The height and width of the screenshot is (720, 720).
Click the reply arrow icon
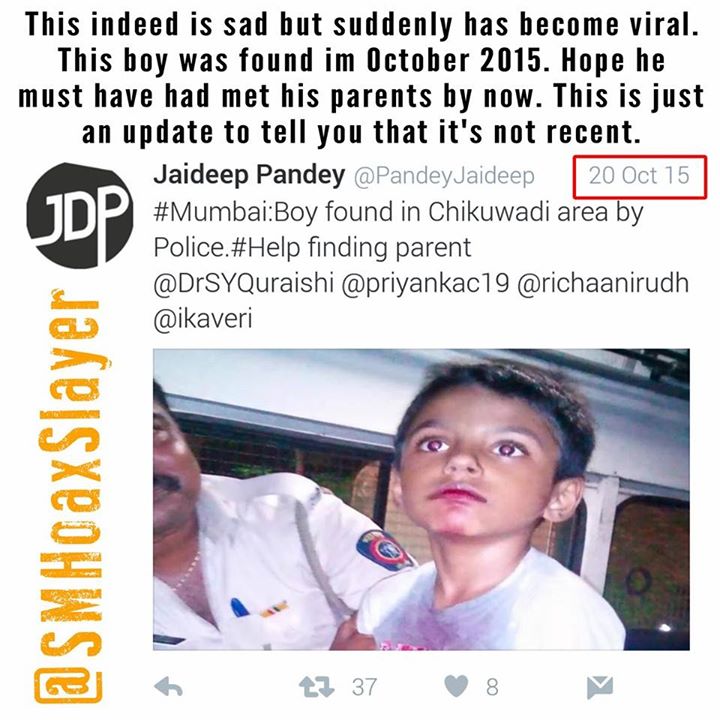(x=169, y=687)
